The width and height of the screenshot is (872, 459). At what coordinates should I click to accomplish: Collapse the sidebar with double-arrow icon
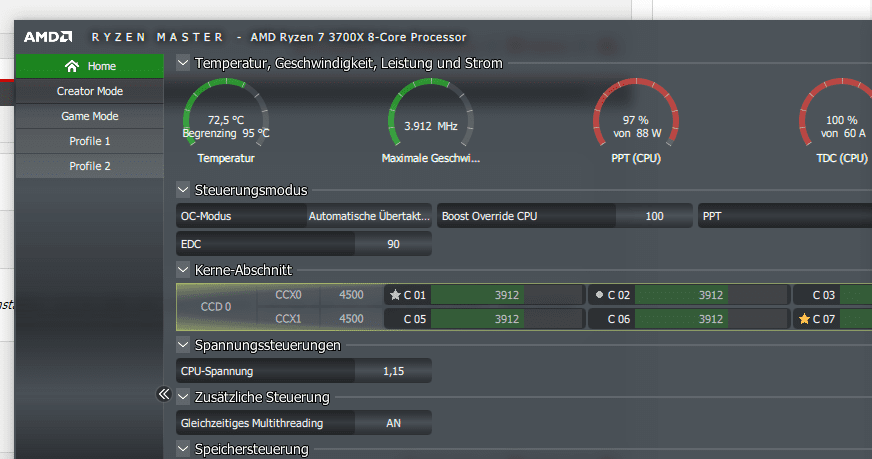pyautogui.click(x=164, y=394)
